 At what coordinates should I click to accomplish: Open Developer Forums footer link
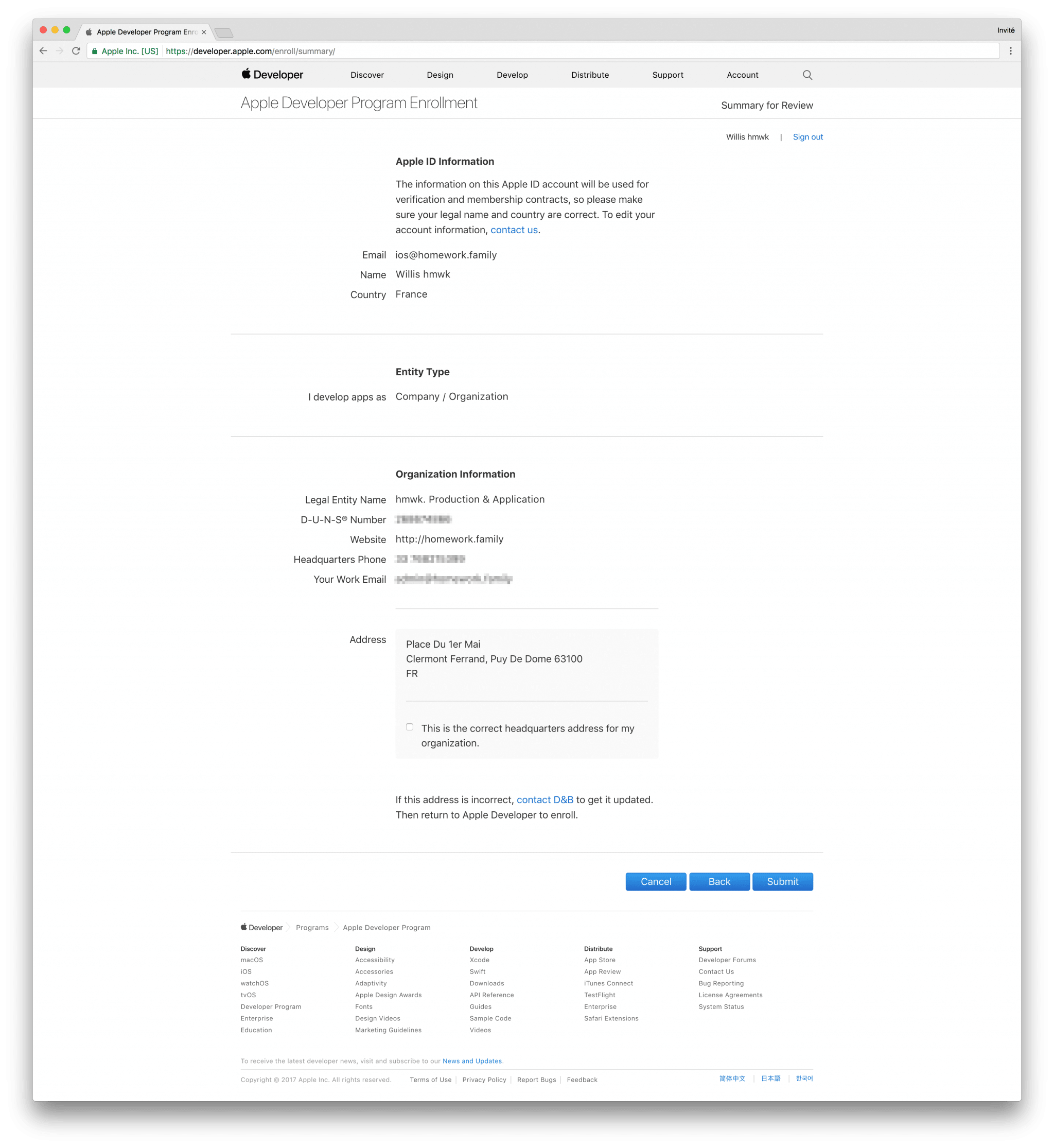[727, 960]
